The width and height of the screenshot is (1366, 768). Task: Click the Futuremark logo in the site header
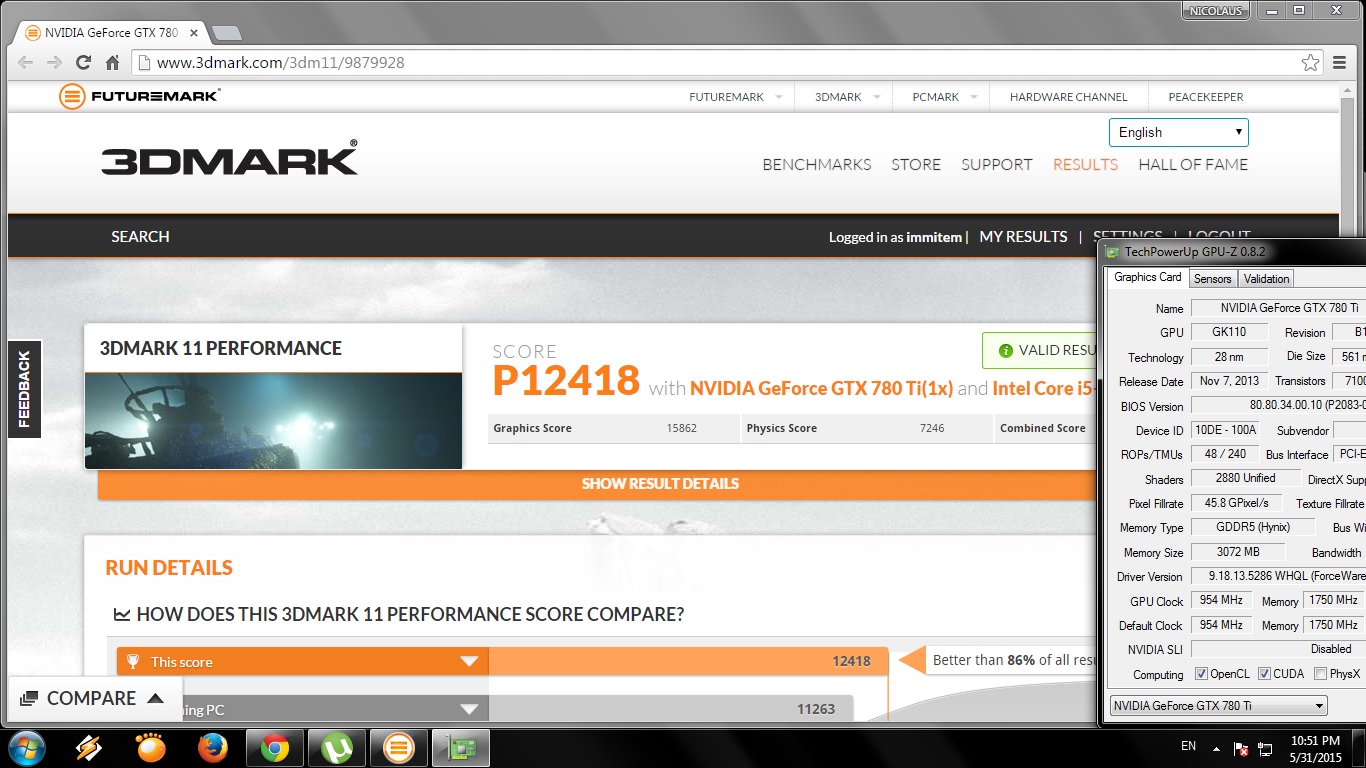[x=140, y=97]
